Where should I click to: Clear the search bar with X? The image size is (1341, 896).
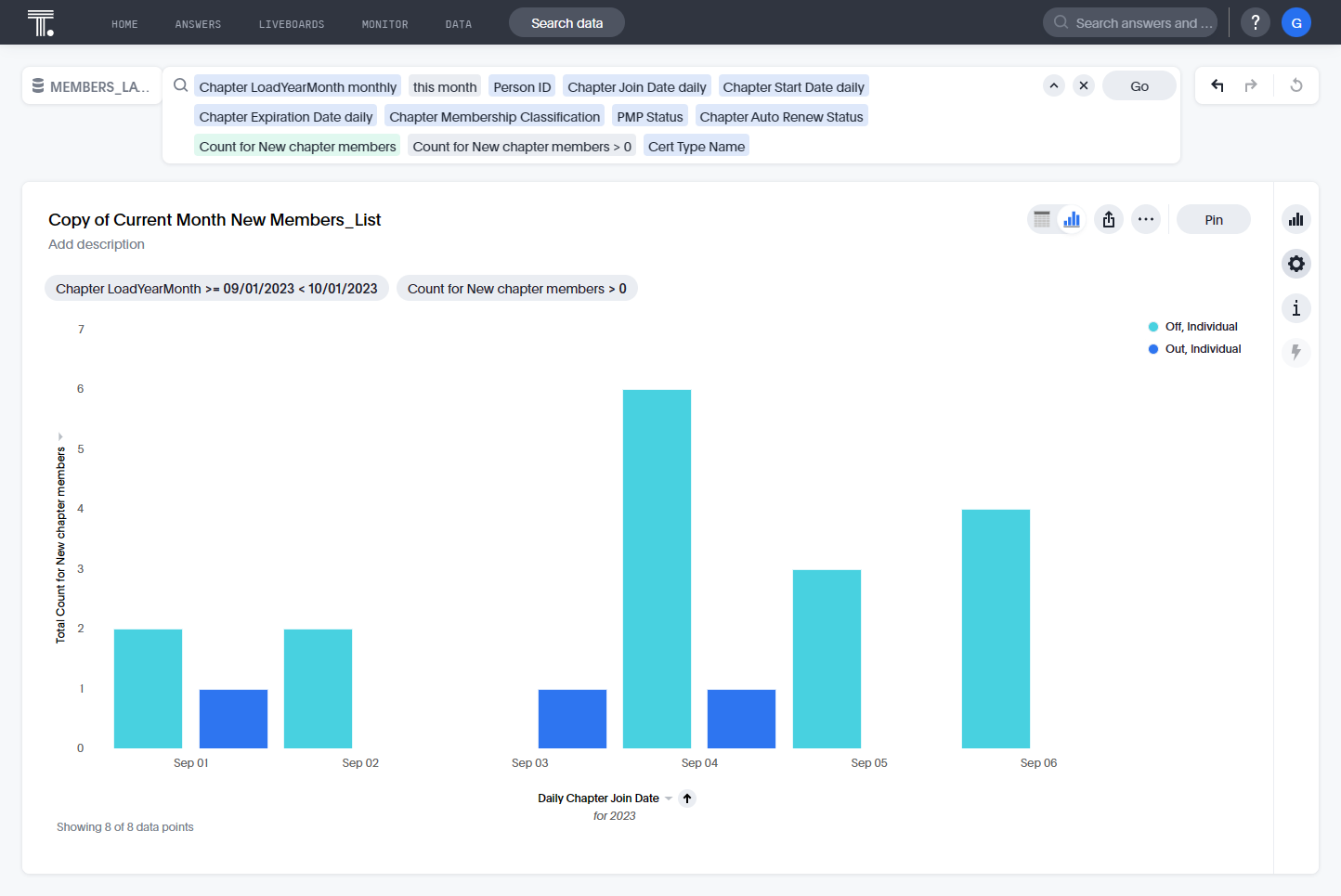1084,85
